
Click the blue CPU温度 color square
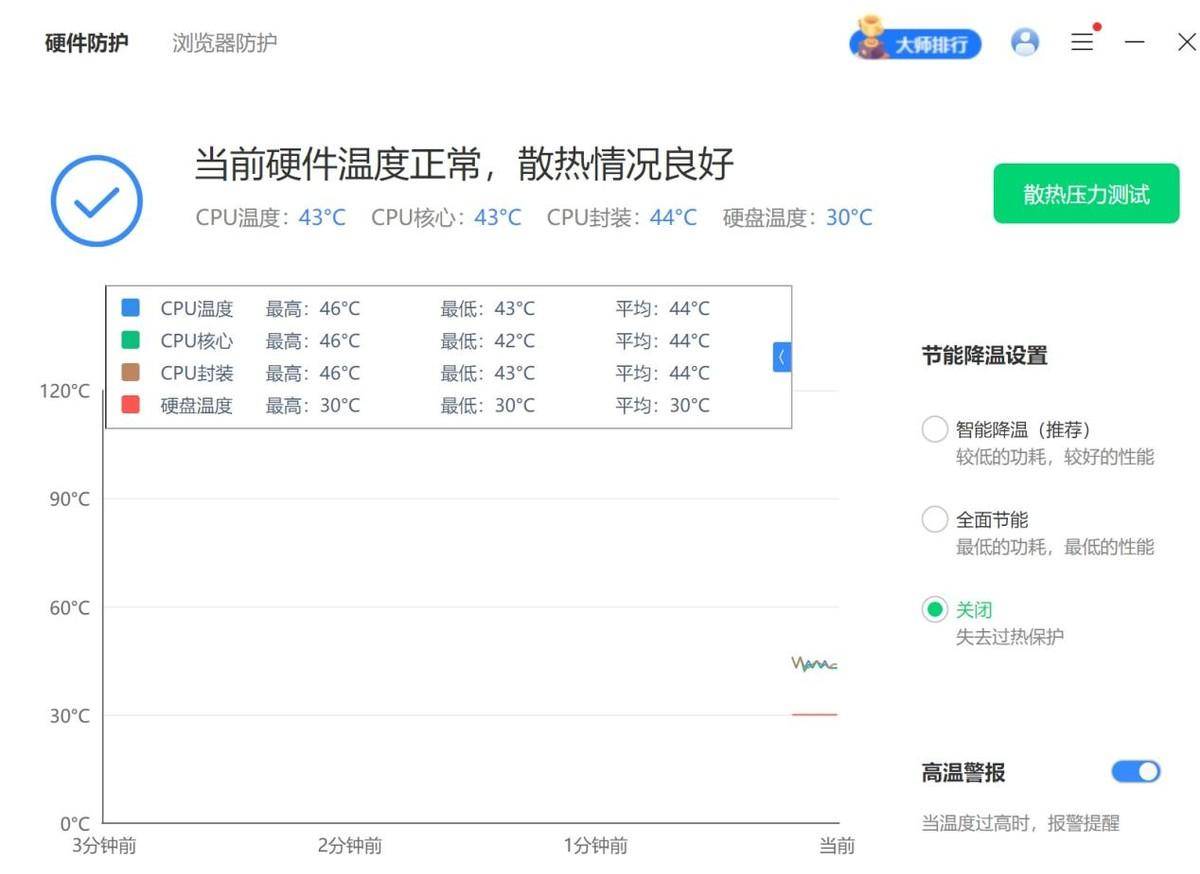click(x=131, y=307)
